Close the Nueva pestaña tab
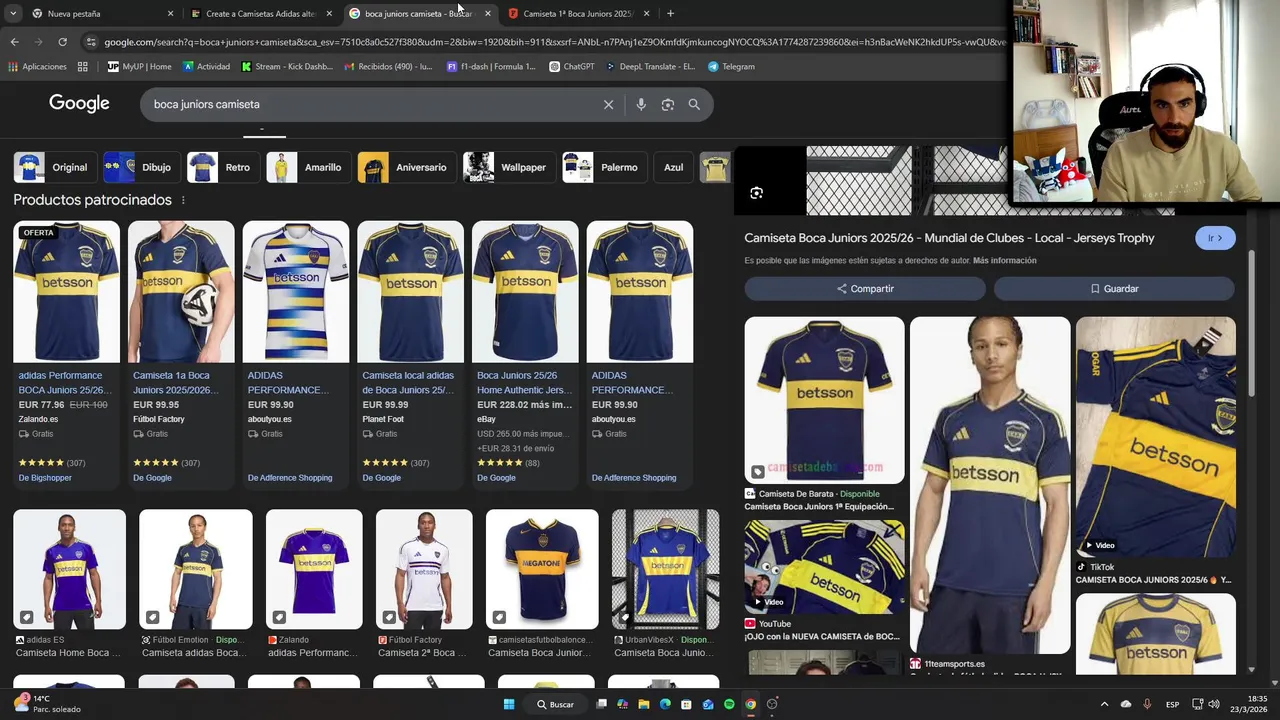The image size is (1280, 720). [170, 14]
